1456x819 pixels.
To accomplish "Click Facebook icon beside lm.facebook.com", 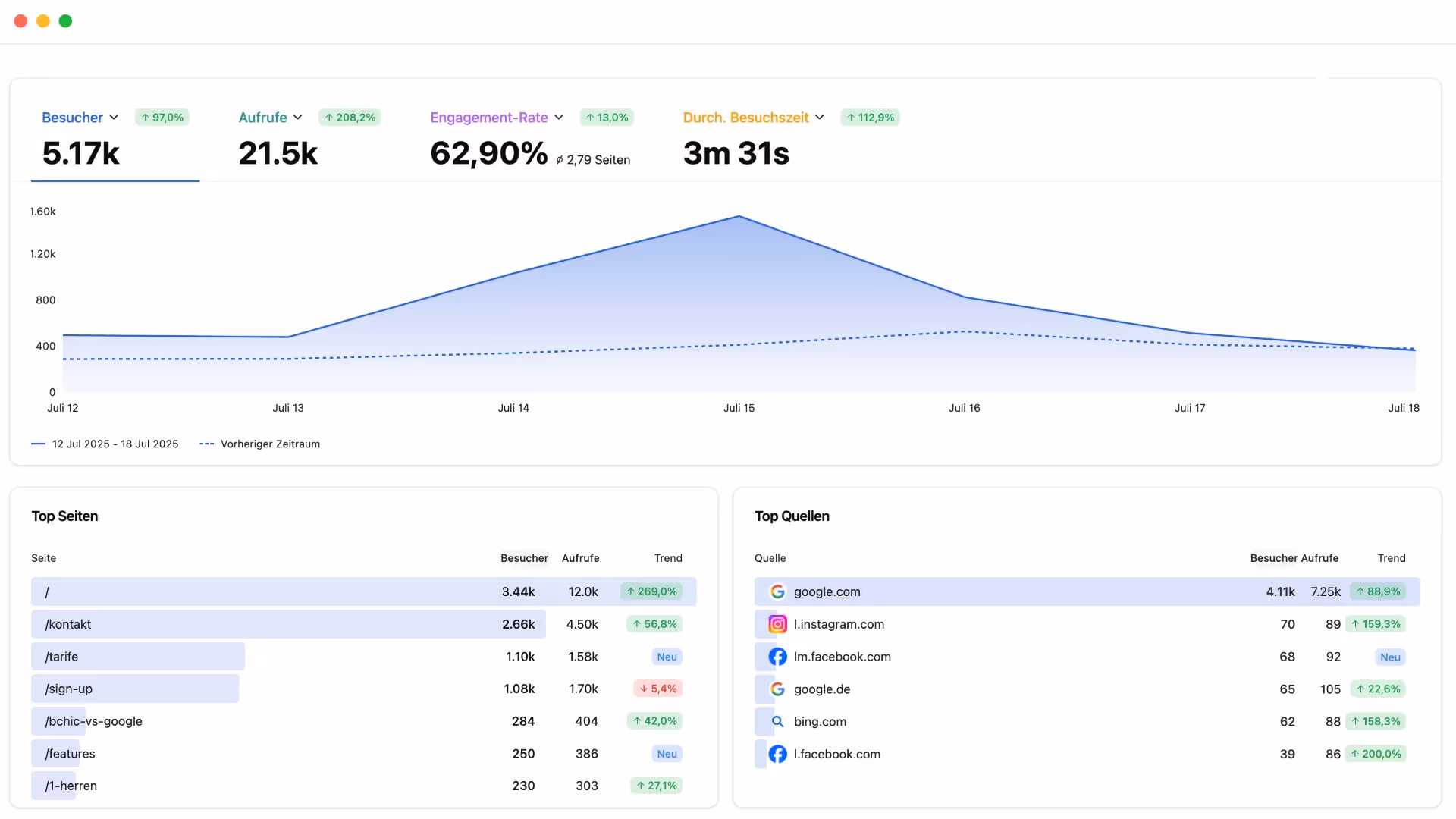I will tap(777, 657).
